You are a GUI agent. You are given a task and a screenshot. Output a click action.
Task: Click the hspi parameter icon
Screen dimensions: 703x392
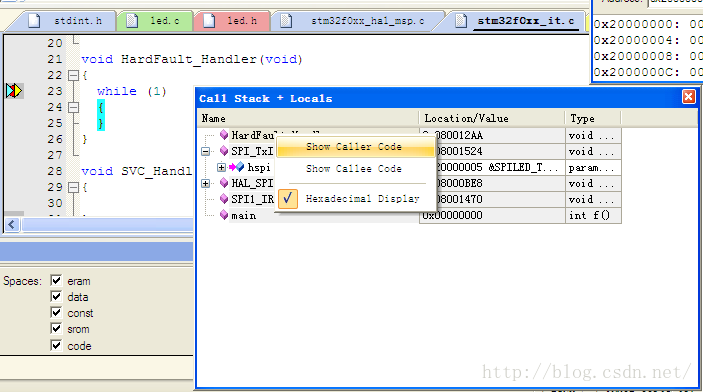point(237,167)
